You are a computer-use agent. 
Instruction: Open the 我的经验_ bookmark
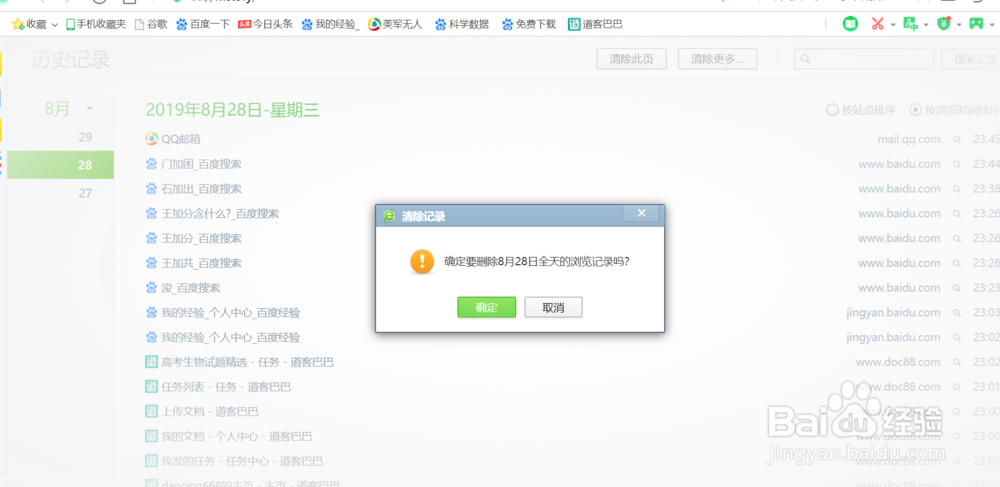(x=331, y=24)
